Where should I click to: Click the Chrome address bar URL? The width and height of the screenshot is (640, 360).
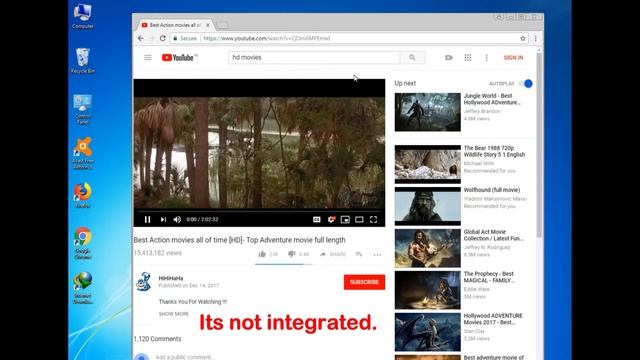pyautogui.click(x=267, y=38)
